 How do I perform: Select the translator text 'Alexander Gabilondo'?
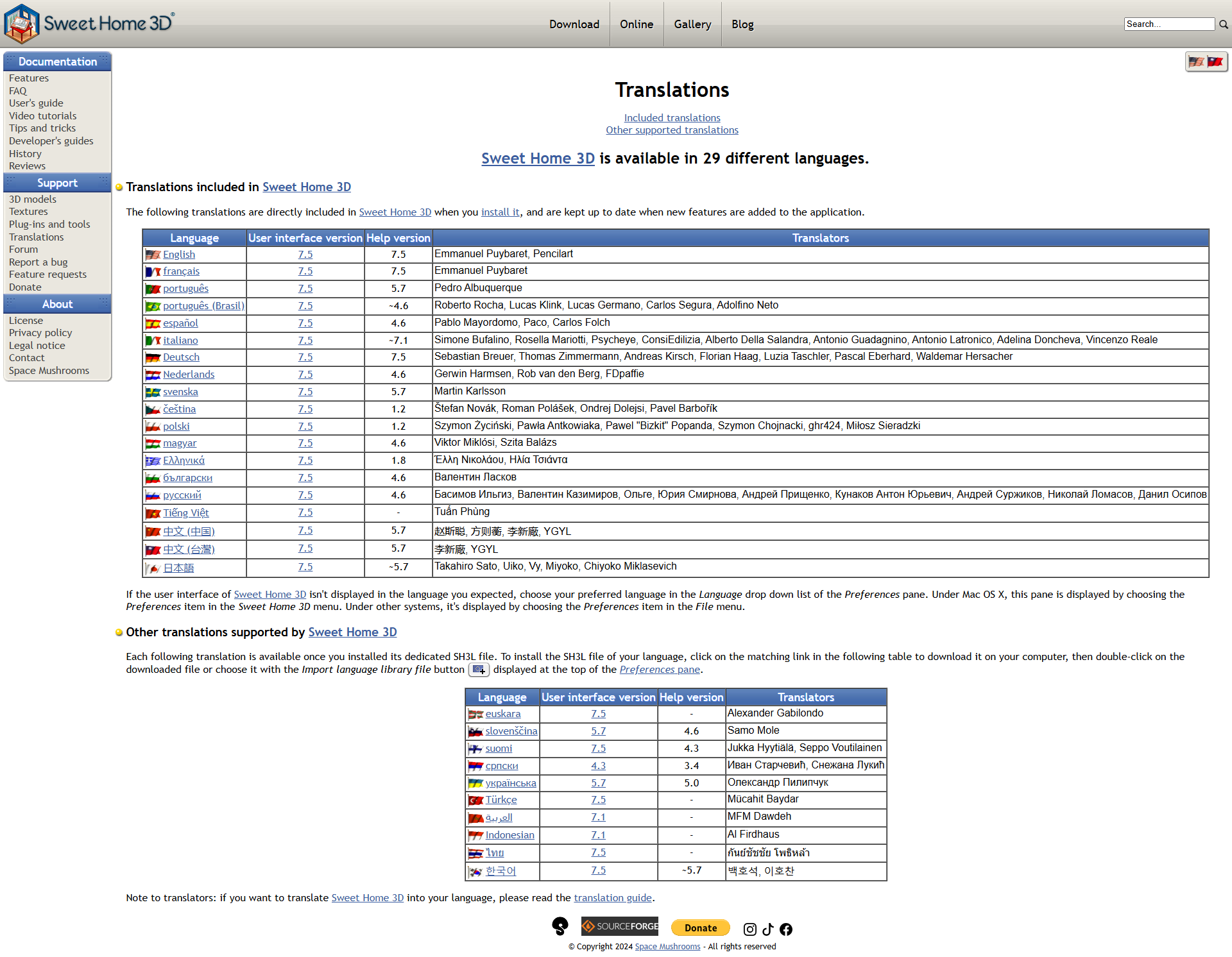pos(775,713)
